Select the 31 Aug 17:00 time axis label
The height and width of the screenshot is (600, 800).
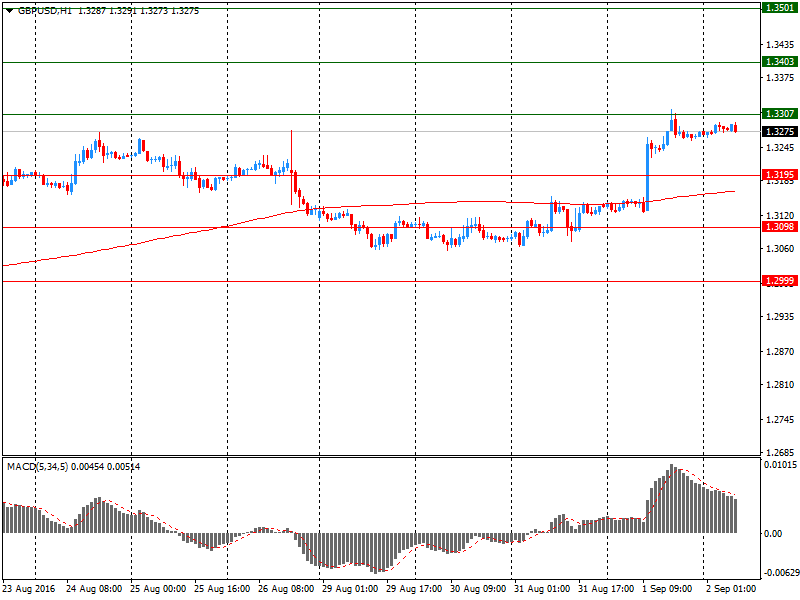[x=606, y=589]
